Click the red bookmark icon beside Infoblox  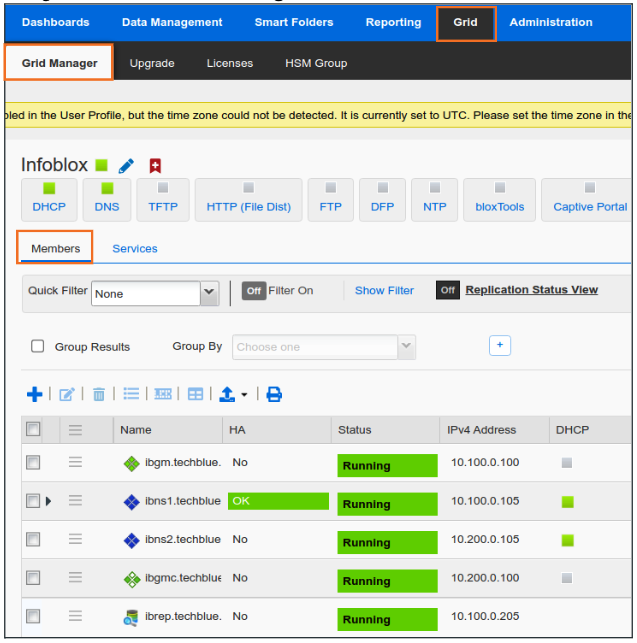point(155,166)
